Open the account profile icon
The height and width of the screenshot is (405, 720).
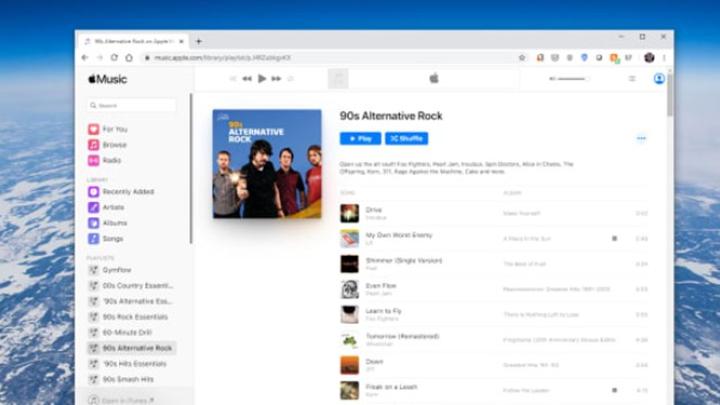coord(659,79)
